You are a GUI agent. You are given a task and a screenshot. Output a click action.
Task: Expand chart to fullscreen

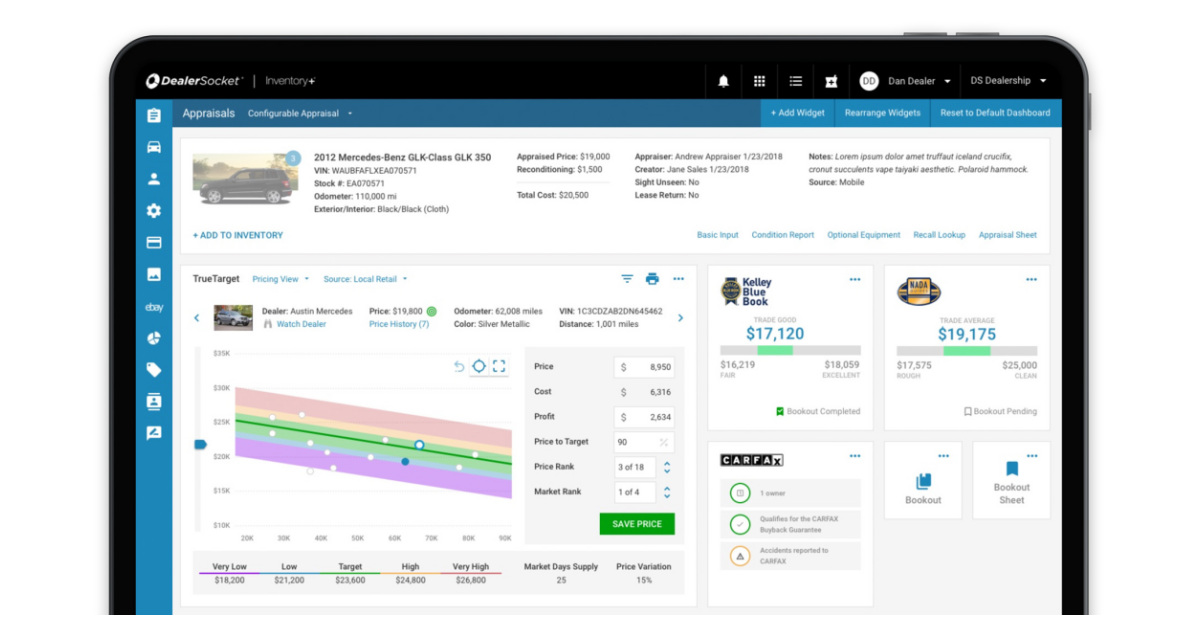click(499, 366)
